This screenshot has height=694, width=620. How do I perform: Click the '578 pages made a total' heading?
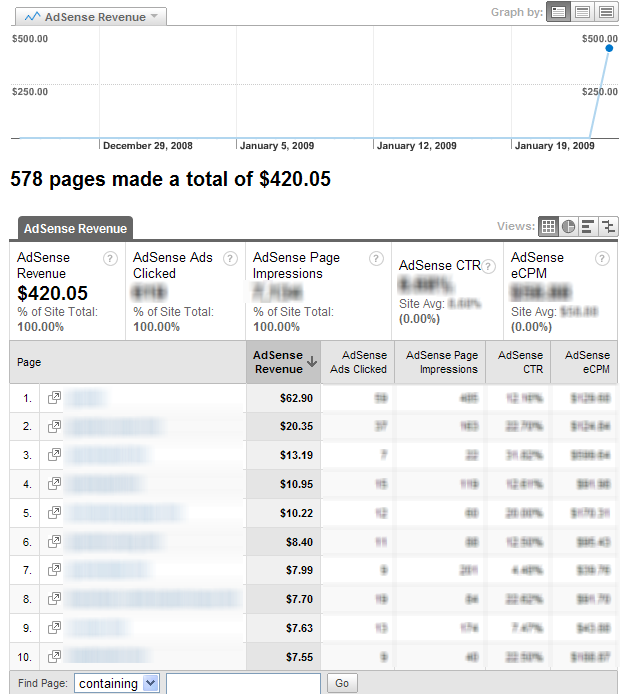[170, 179]
